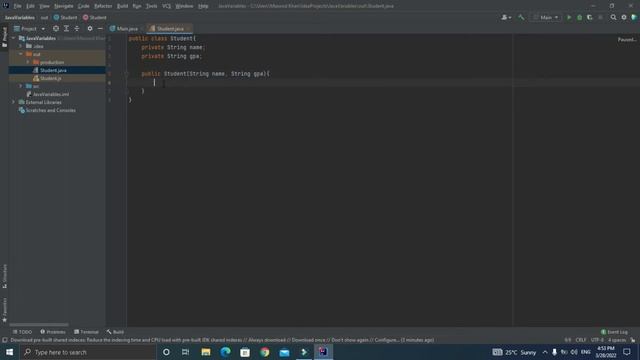Launch Google Chrome from taskbar
This screenshot has width=640, height=360.
[264, 352]
